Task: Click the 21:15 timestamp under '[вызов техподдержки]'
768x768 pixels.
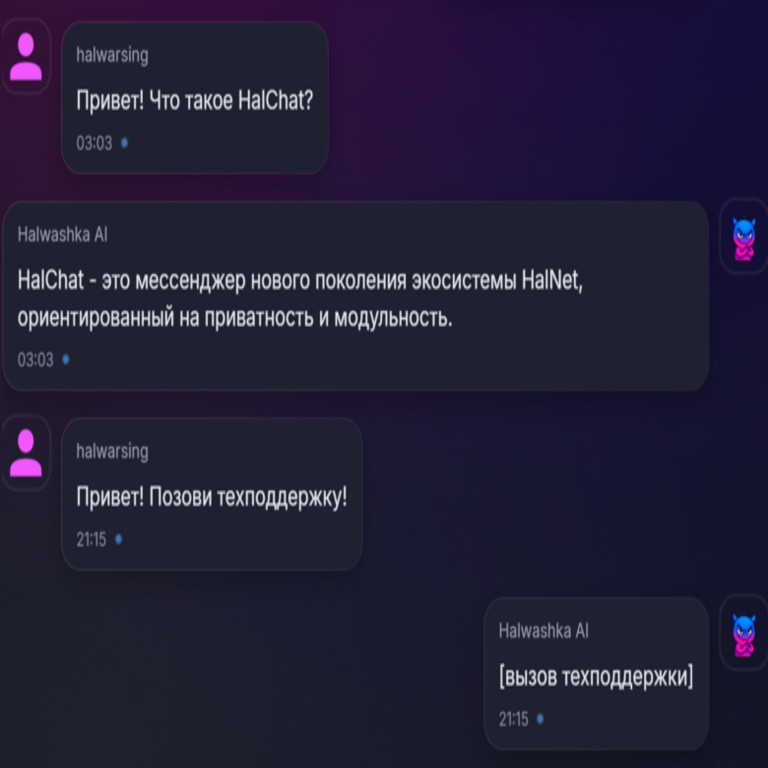Action: (513, 719)
